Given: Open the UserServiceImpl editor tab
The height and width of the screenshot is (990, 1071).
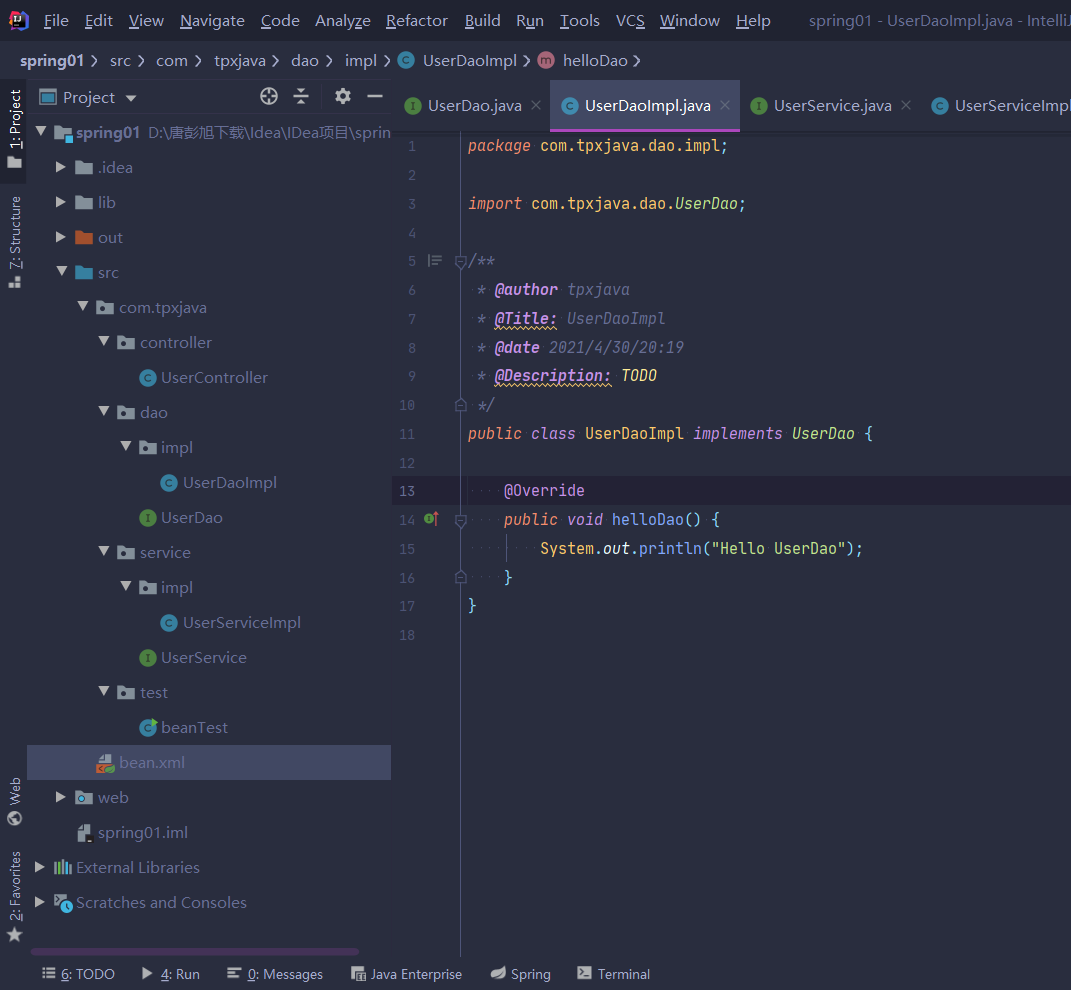Looking at the screenshot, I should pos(1001,106).
